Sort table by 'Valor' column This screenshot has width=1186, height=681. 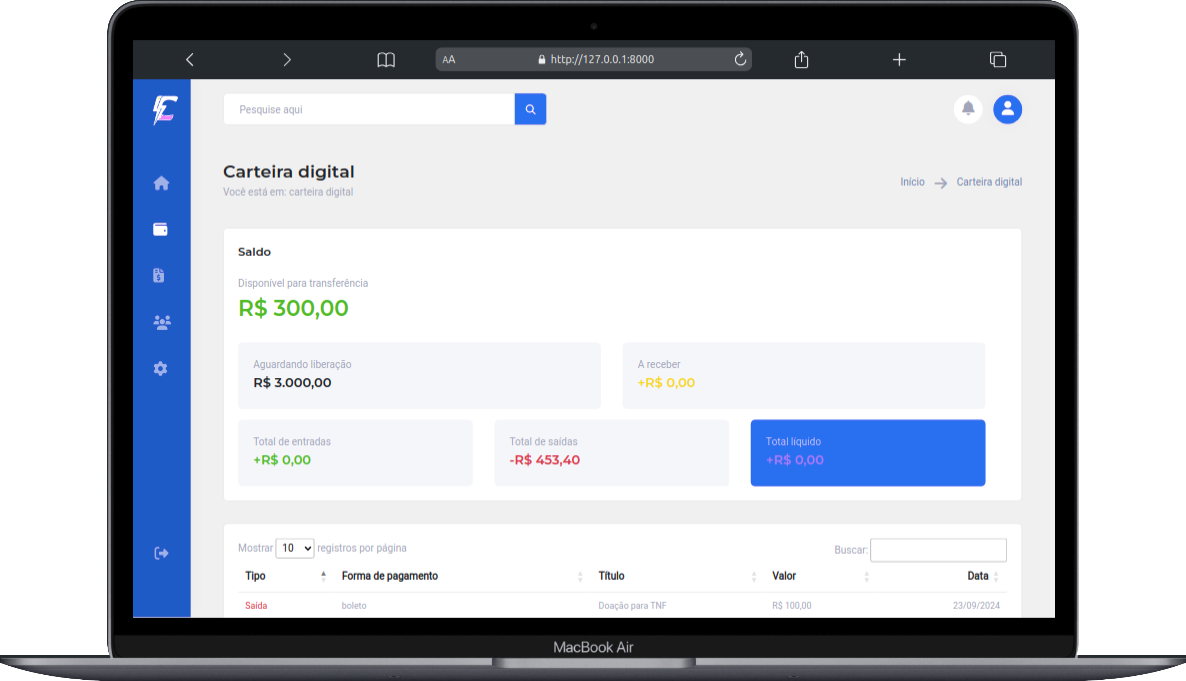point(821,576)
